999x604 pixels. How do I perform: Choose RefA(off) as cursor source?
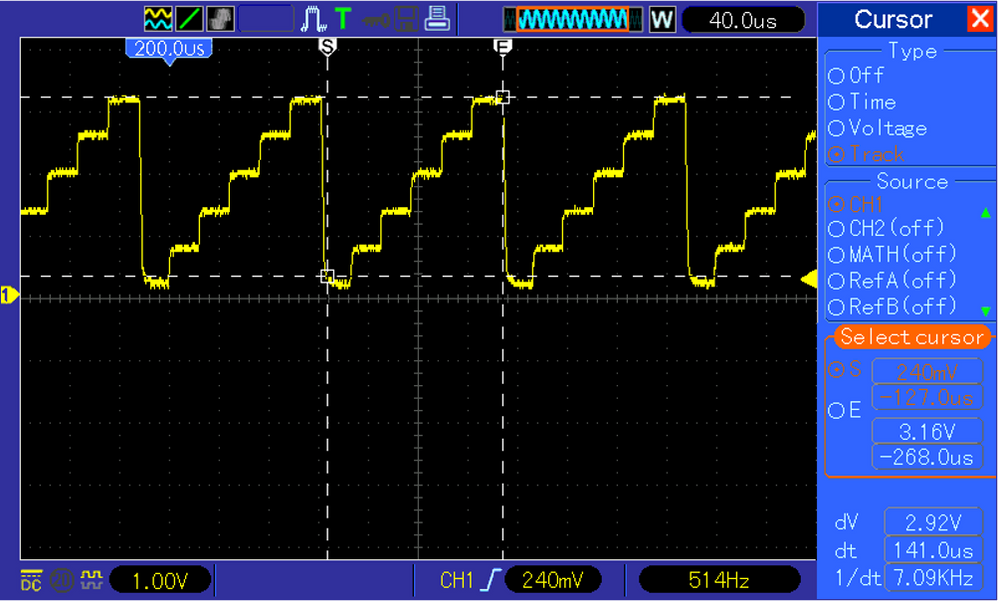[892, 280]
